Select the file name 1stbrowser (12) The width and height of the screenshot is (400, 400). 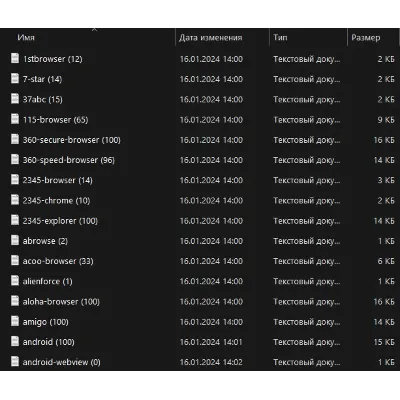[53, 59]
